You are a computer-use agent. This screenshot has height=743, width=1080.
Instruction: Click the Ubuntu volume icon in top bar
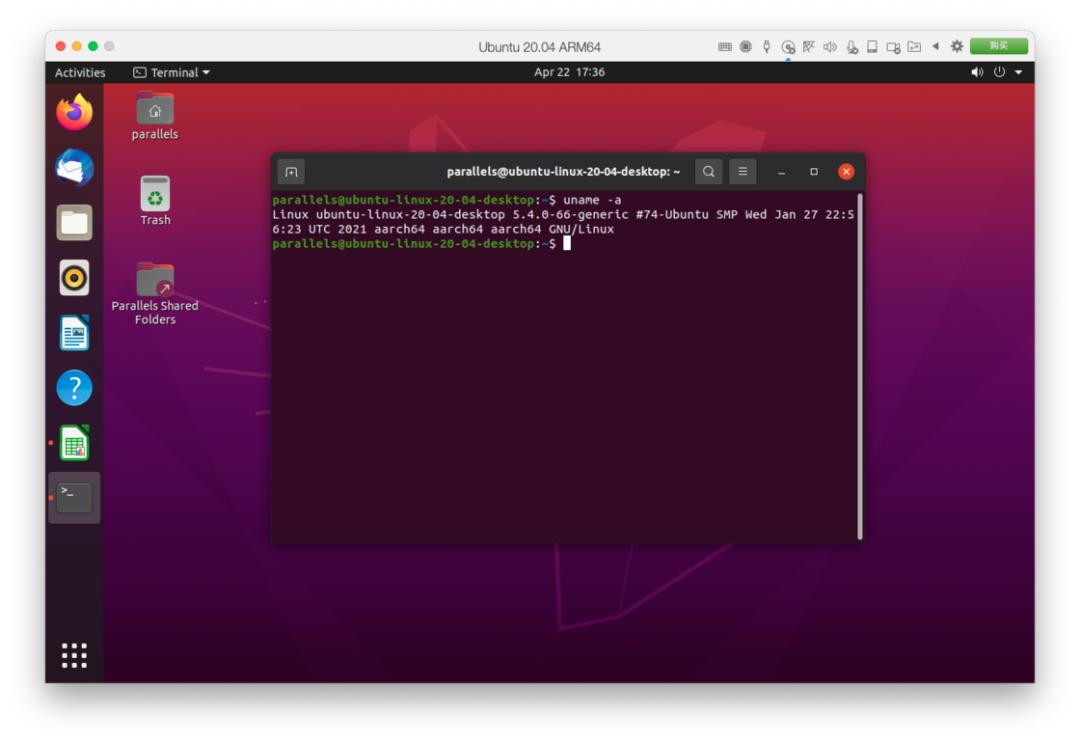coord(977,73)
